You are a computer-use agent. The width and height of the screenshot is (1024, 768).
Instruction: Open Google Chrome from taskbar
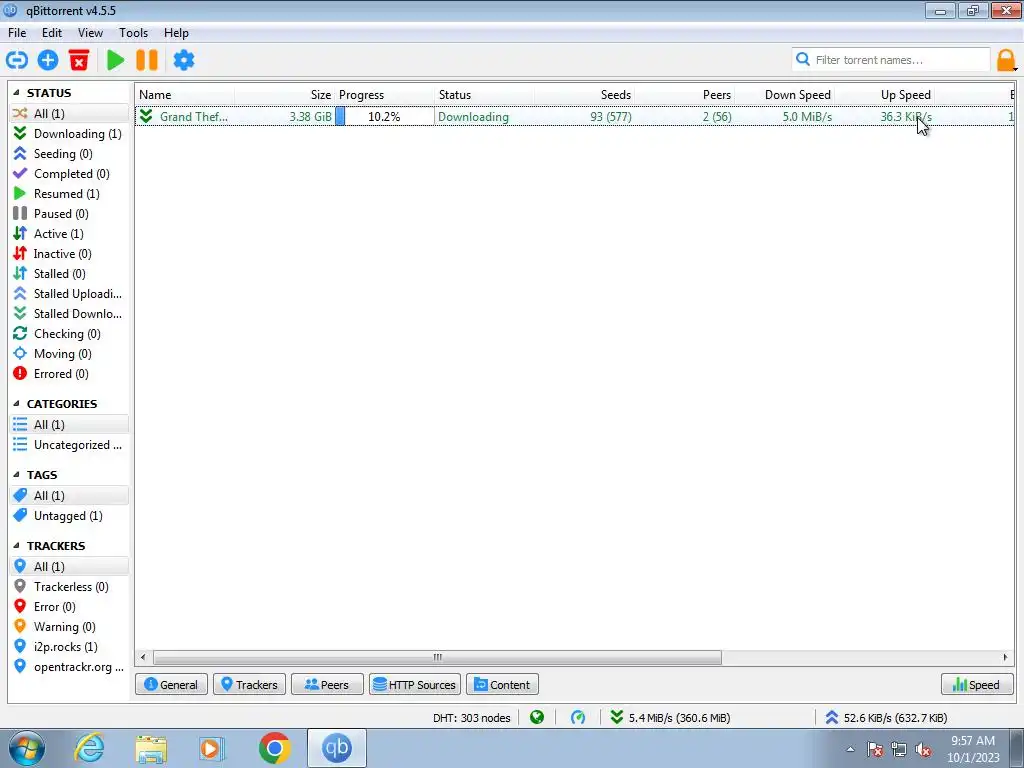274,748
